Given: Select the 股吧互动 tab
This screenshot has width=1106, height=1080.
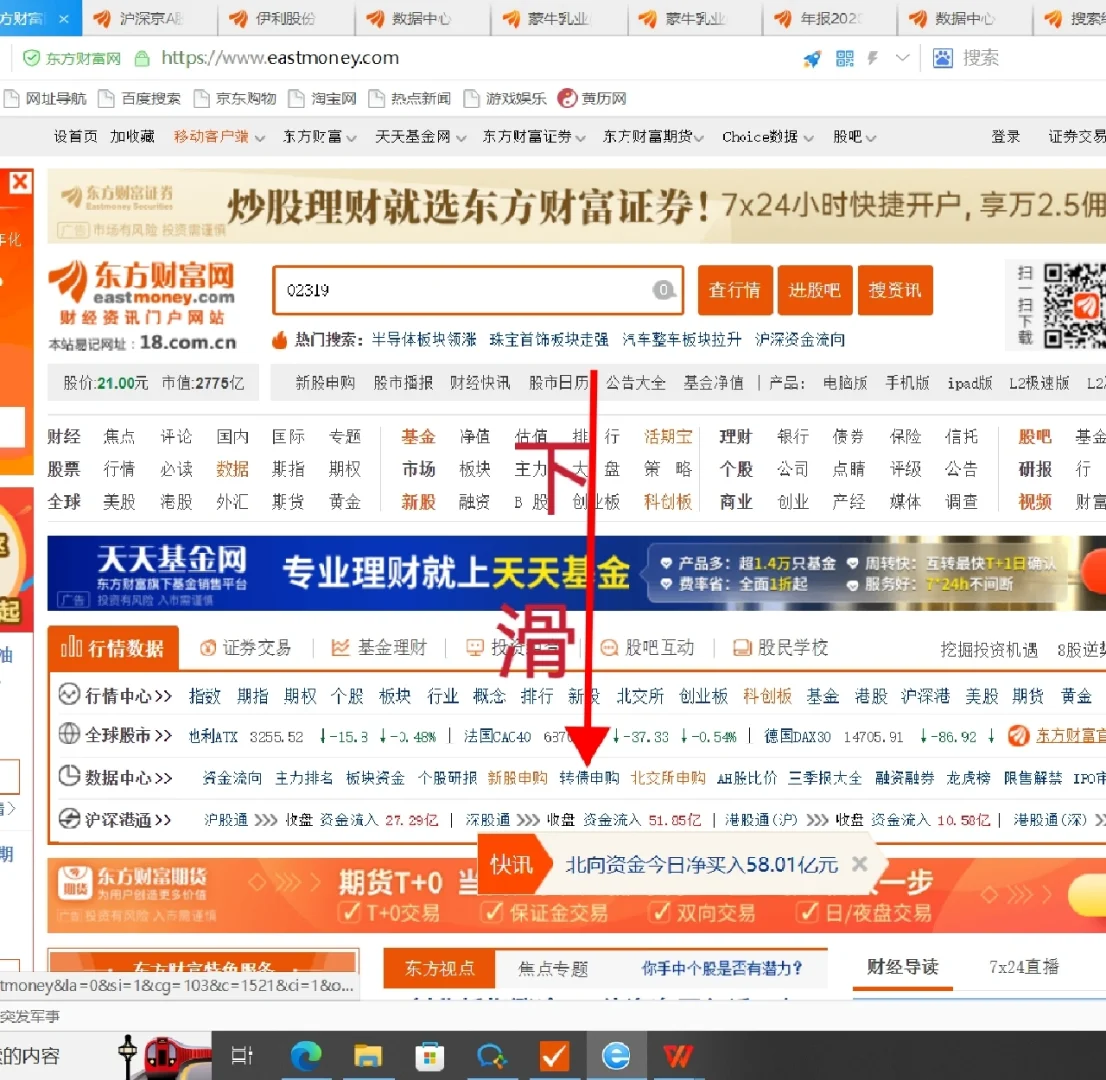Looking at the screenshot, I should click(x=647, y=648).
